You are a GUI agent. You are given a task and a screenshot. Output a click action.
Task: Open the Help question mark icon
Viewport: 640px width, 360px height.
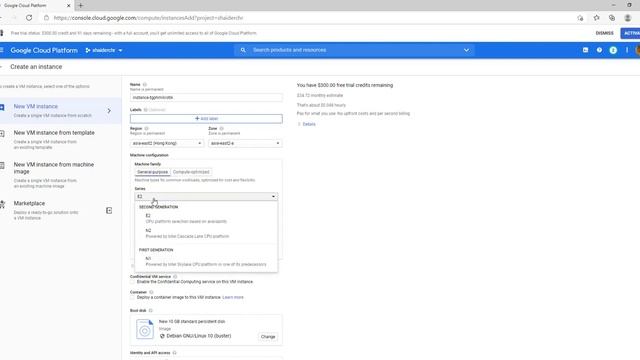[x=599, y=50]
